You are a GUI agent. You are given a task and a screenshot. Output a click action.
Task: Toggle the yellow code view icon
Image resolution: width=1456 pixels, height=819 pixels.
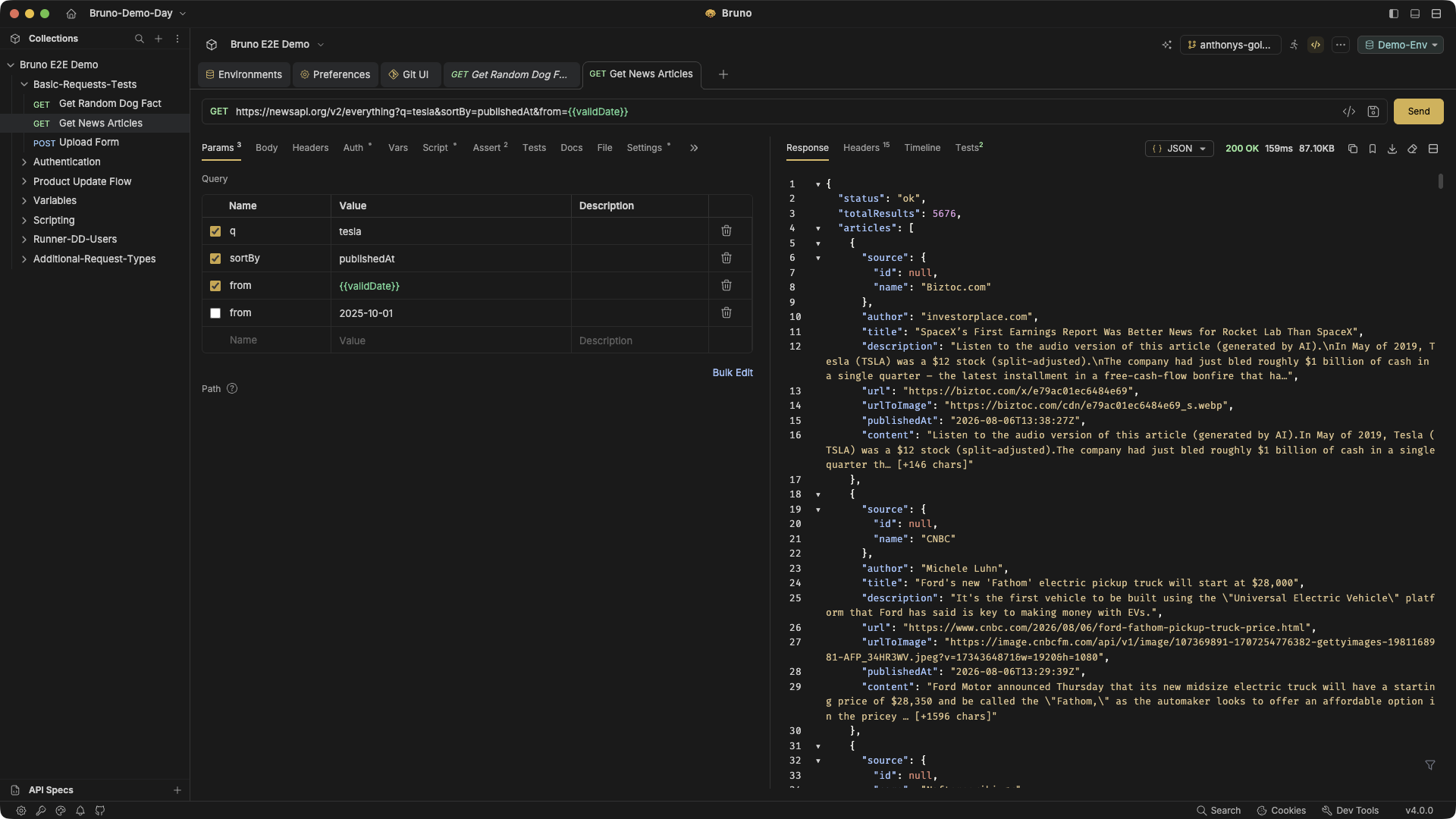pyautogui.click(x=1316, y=45)
